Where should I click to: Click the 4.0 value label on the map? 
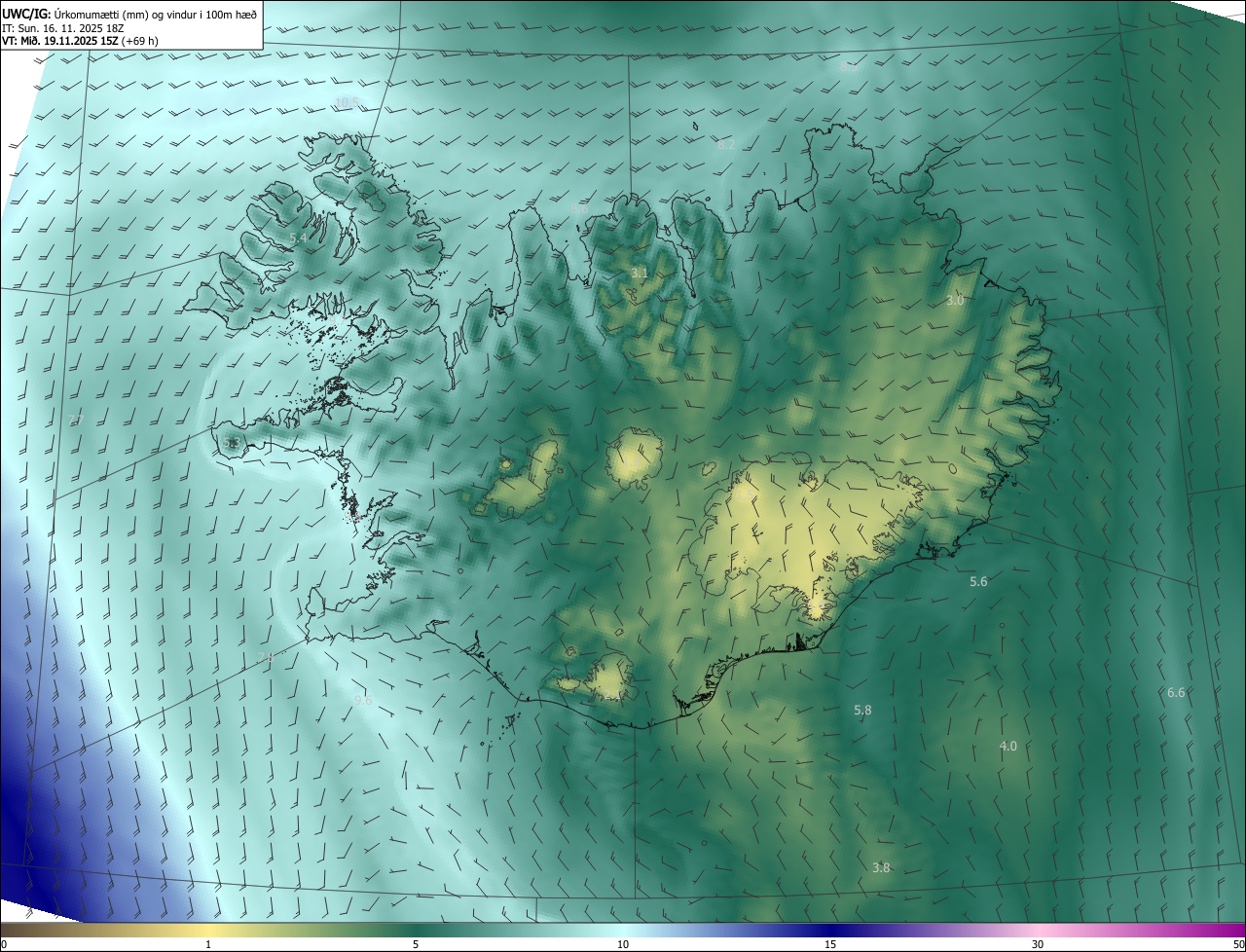(1008, 747)
